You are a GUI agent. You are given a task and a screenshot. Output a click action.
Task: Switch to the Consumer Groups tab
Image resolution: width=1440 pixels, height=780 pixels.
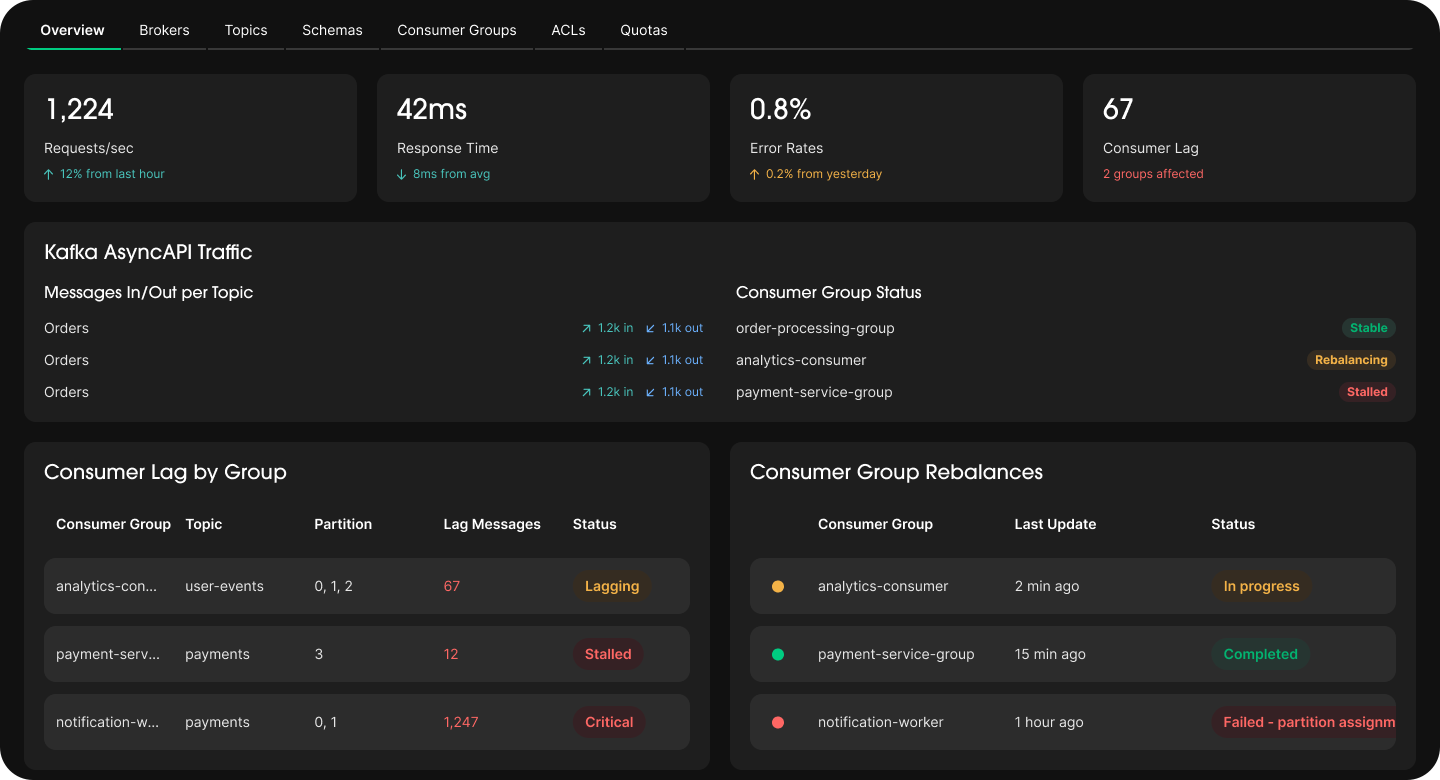(x=457, y=30)
